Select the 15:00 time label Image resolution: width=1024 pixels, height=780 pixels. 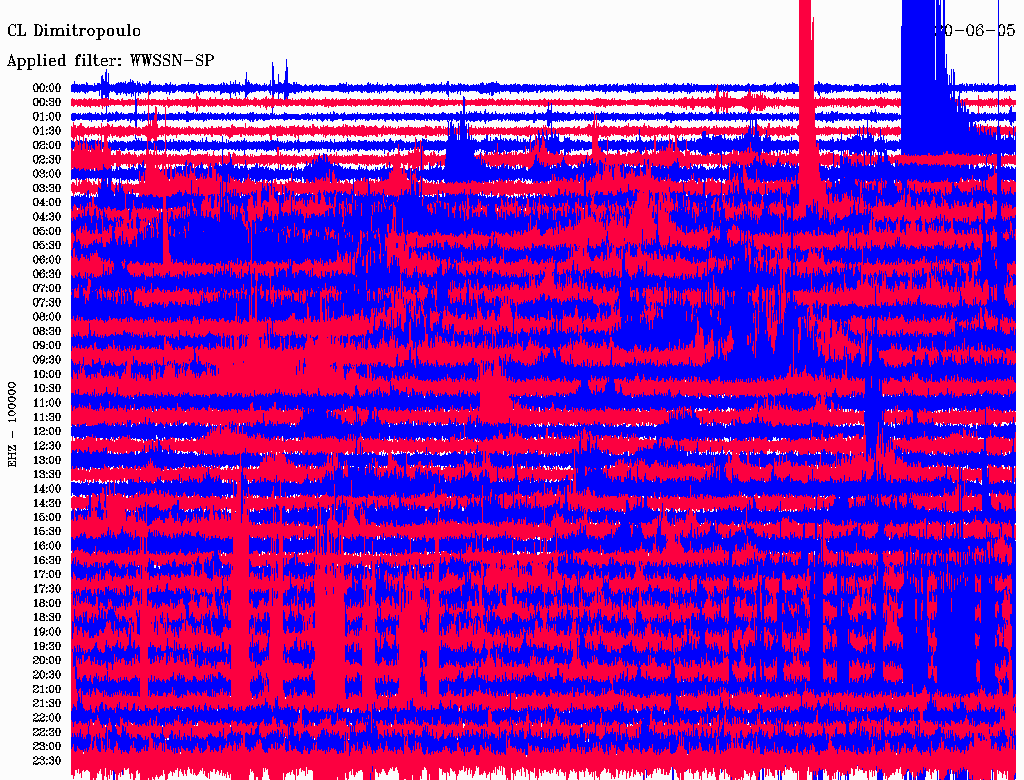pyautogui.click(x=47, y=517)
